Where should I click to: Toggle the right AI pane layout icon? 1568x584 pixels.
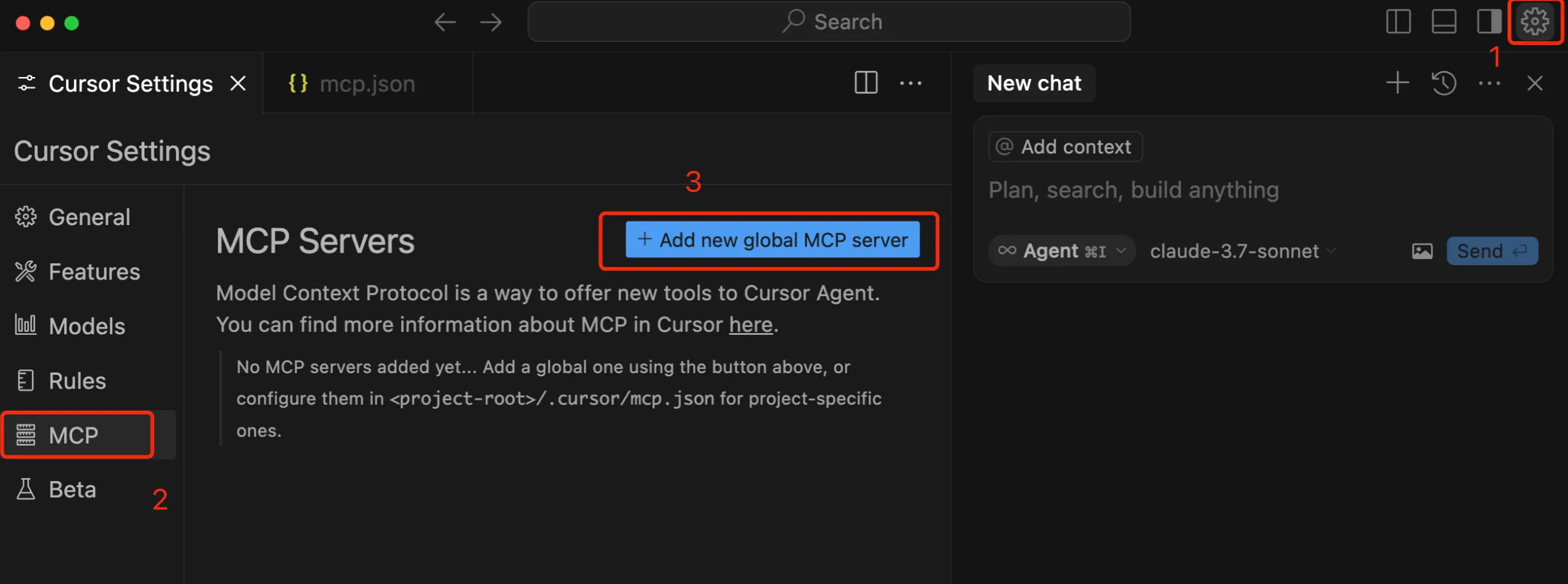coord(1488,22)
